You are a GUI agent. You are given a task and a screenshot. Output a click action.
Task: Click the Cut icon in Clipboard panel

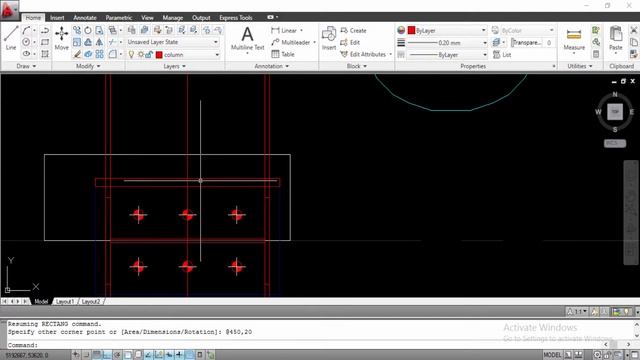pos(633,30)
